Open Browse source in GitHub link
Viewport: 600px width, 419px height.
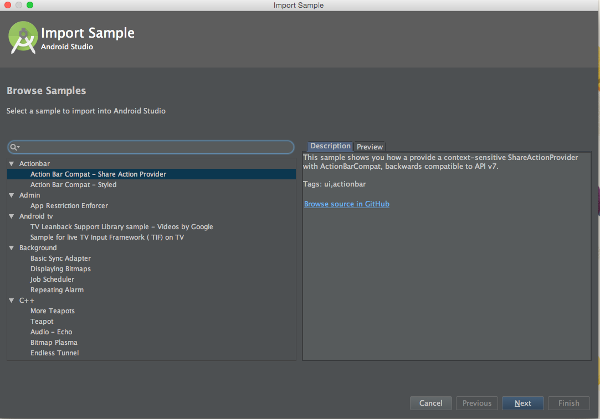(347, 204)
